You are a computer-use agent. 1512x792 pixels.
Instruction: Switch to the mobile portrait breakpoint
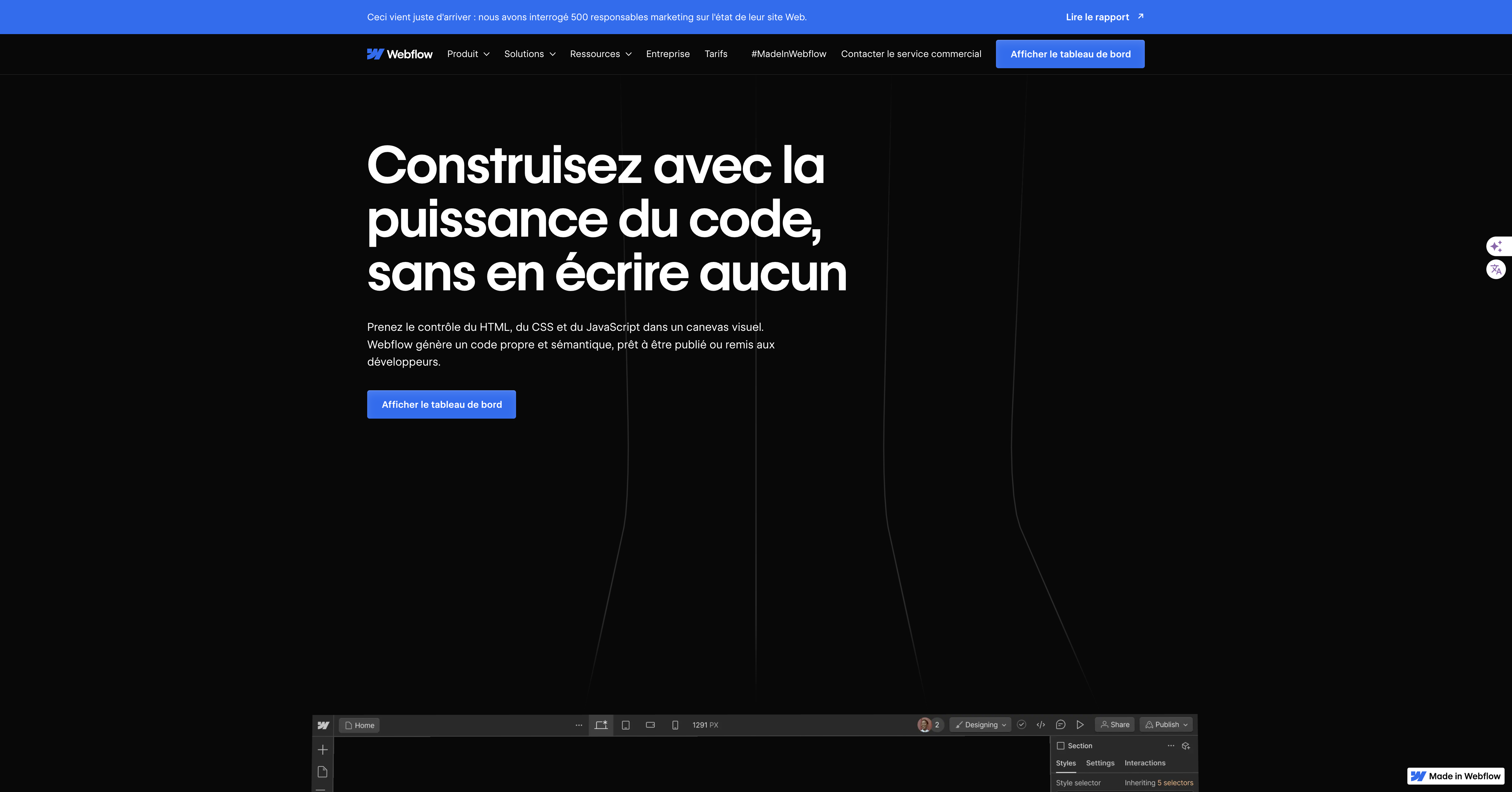click(x=675, y=725)
